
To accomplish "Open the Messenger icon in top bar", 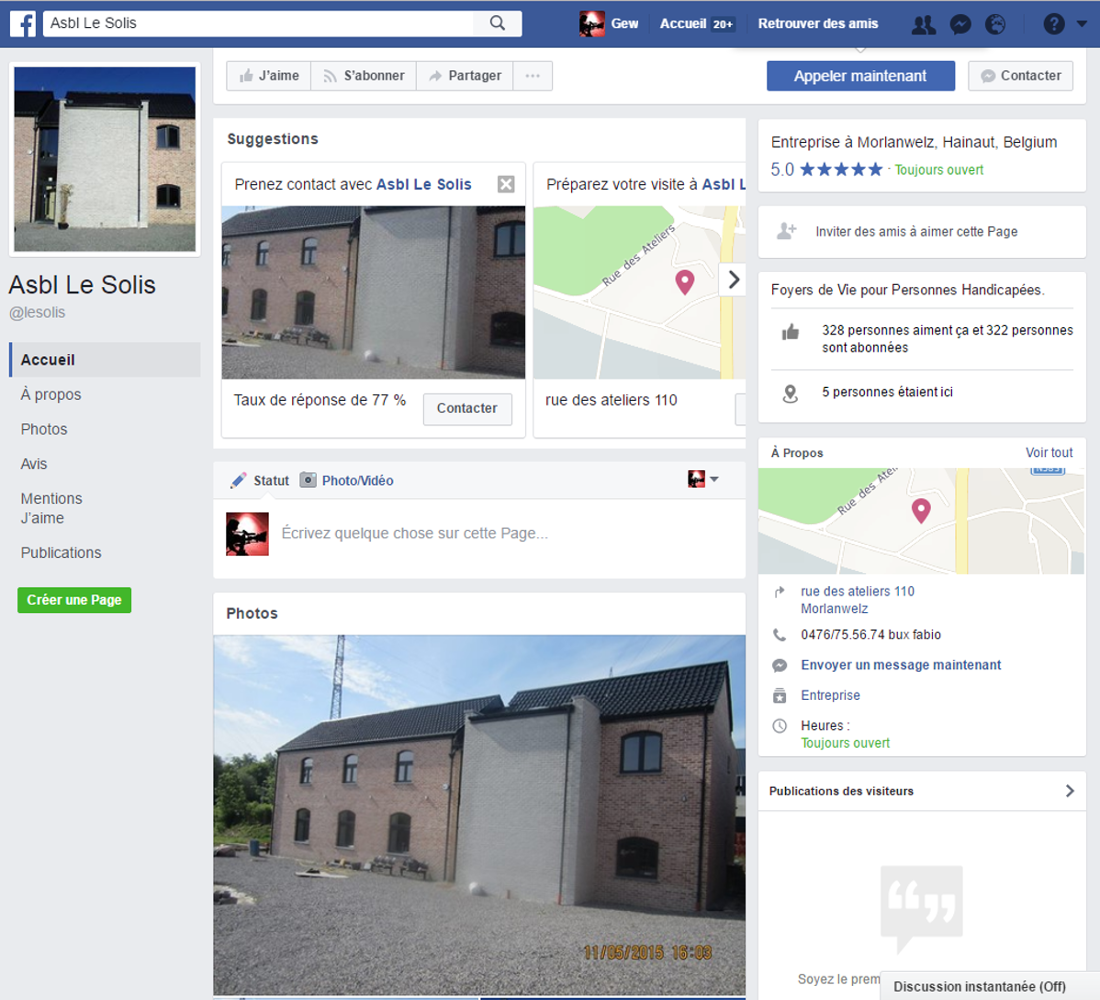I will (960, 25).
